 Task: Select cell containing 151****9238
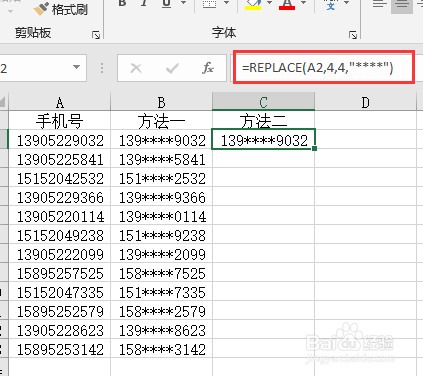[x=161, y=235]
